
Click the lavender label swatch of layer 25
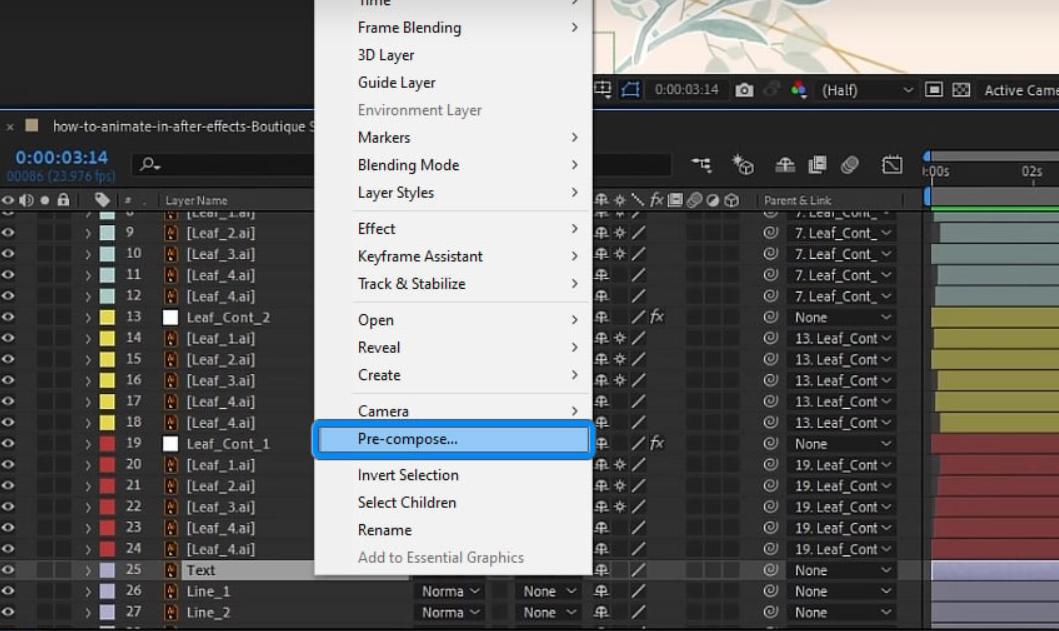[107, 570]
